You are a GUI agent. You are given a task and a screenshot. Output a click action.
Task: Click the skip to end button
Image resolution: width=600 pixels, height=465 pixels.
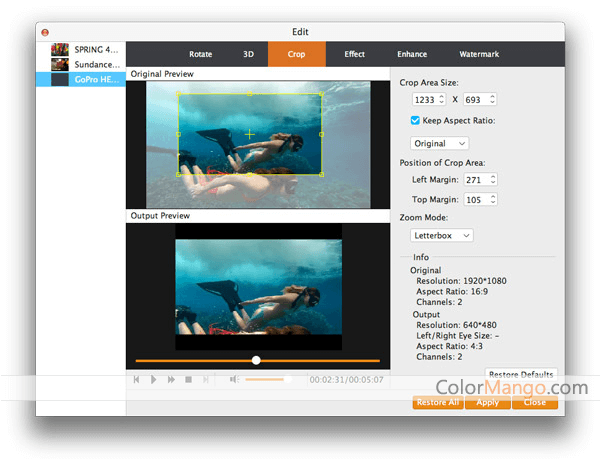pos(206,380)
